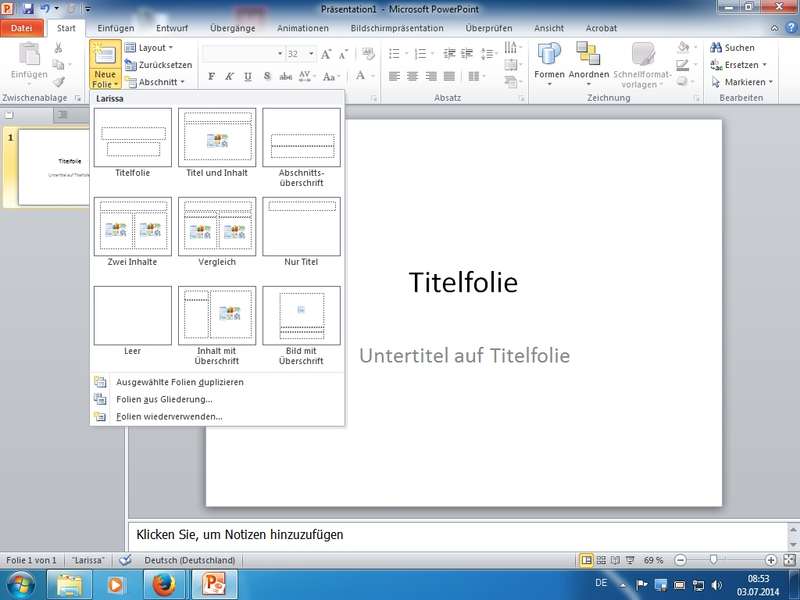Switch to Normal view in status bar
Screen dimensions: 800x600
587,560
